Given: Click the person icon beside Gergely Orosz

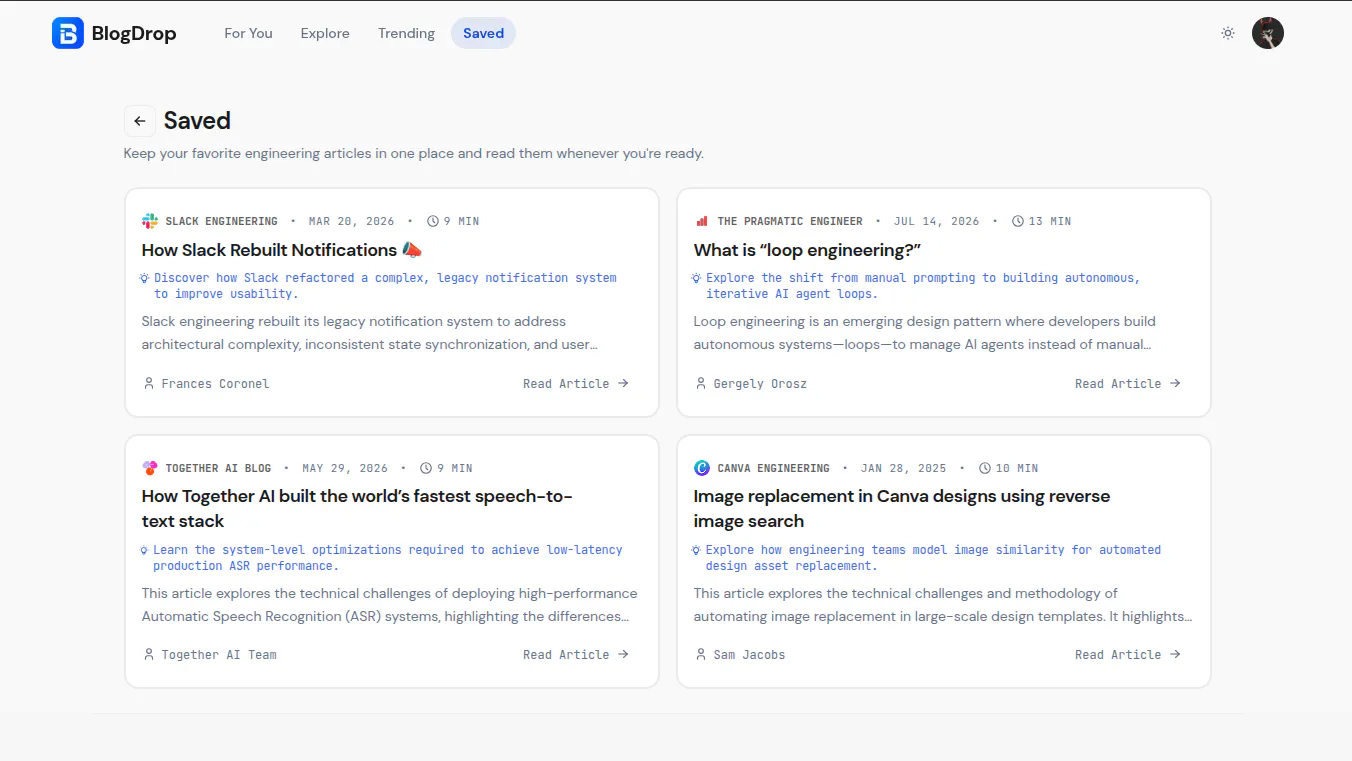Looking at the screenshot, I should (x=701, y=383).
